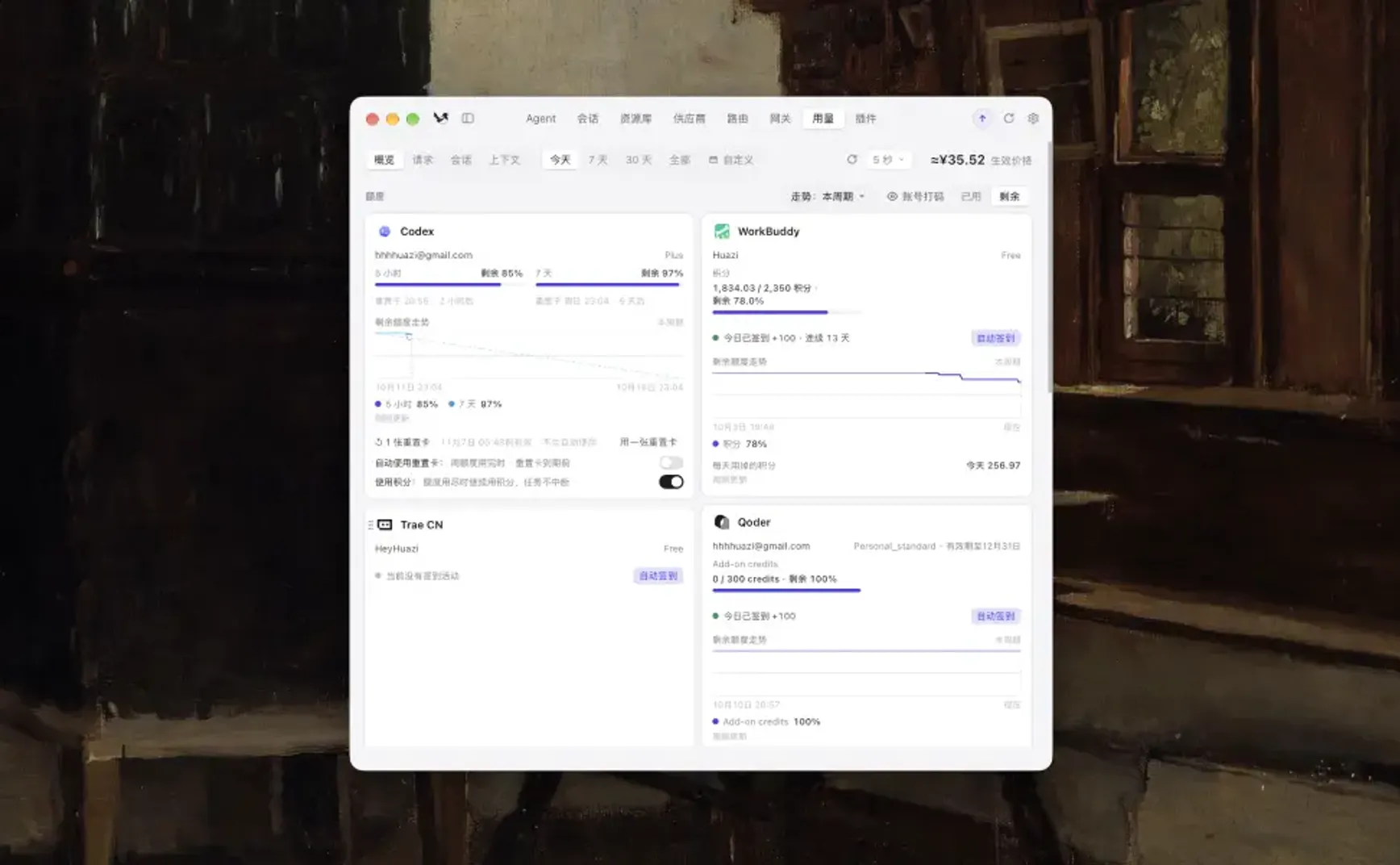The width and height of the screenshot is (1400, 865).
Task: Open the 网关 tab
Action: click(x=780, y=118)
